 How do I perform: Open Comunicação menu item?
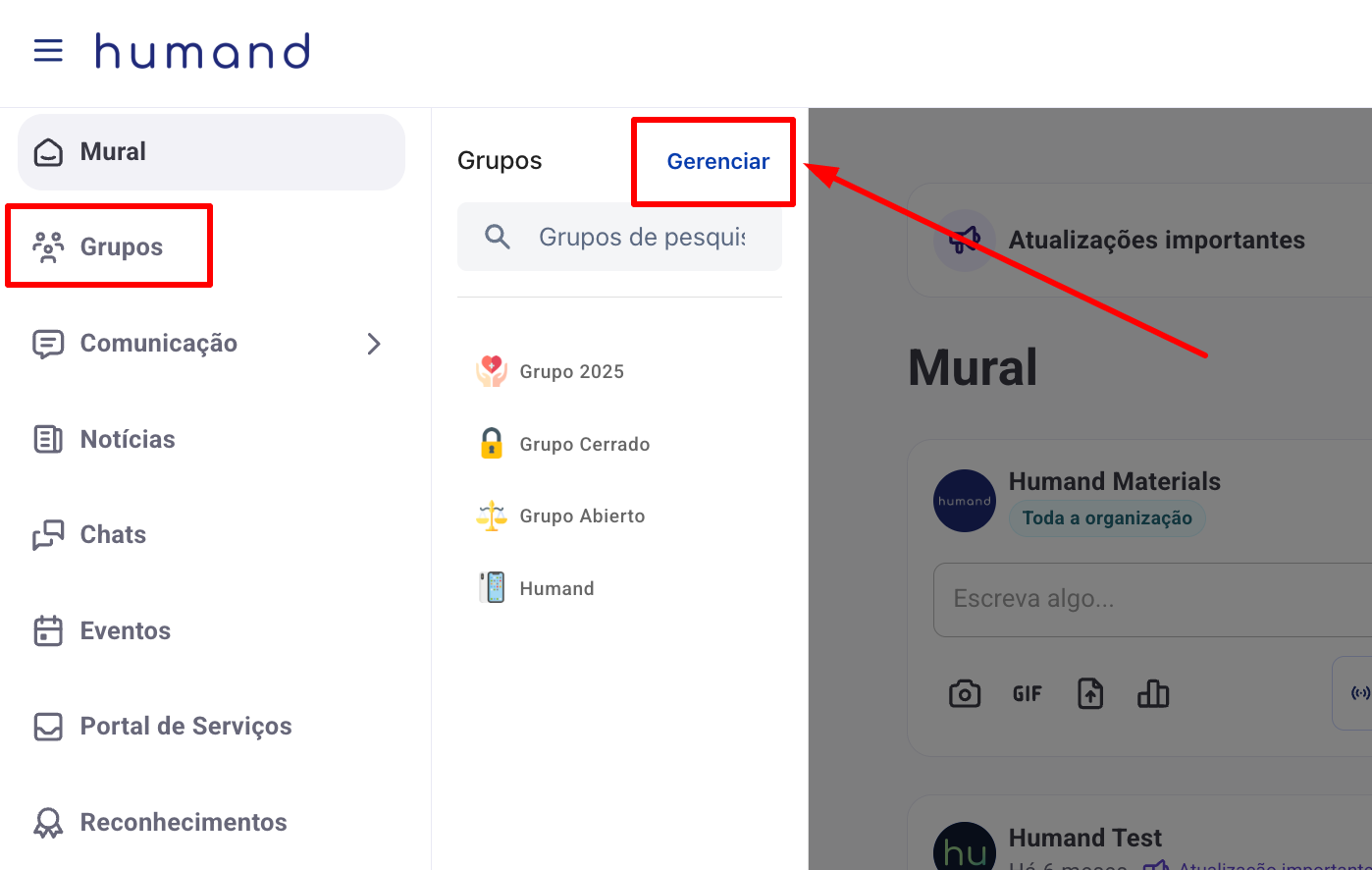tap(159, 343)
